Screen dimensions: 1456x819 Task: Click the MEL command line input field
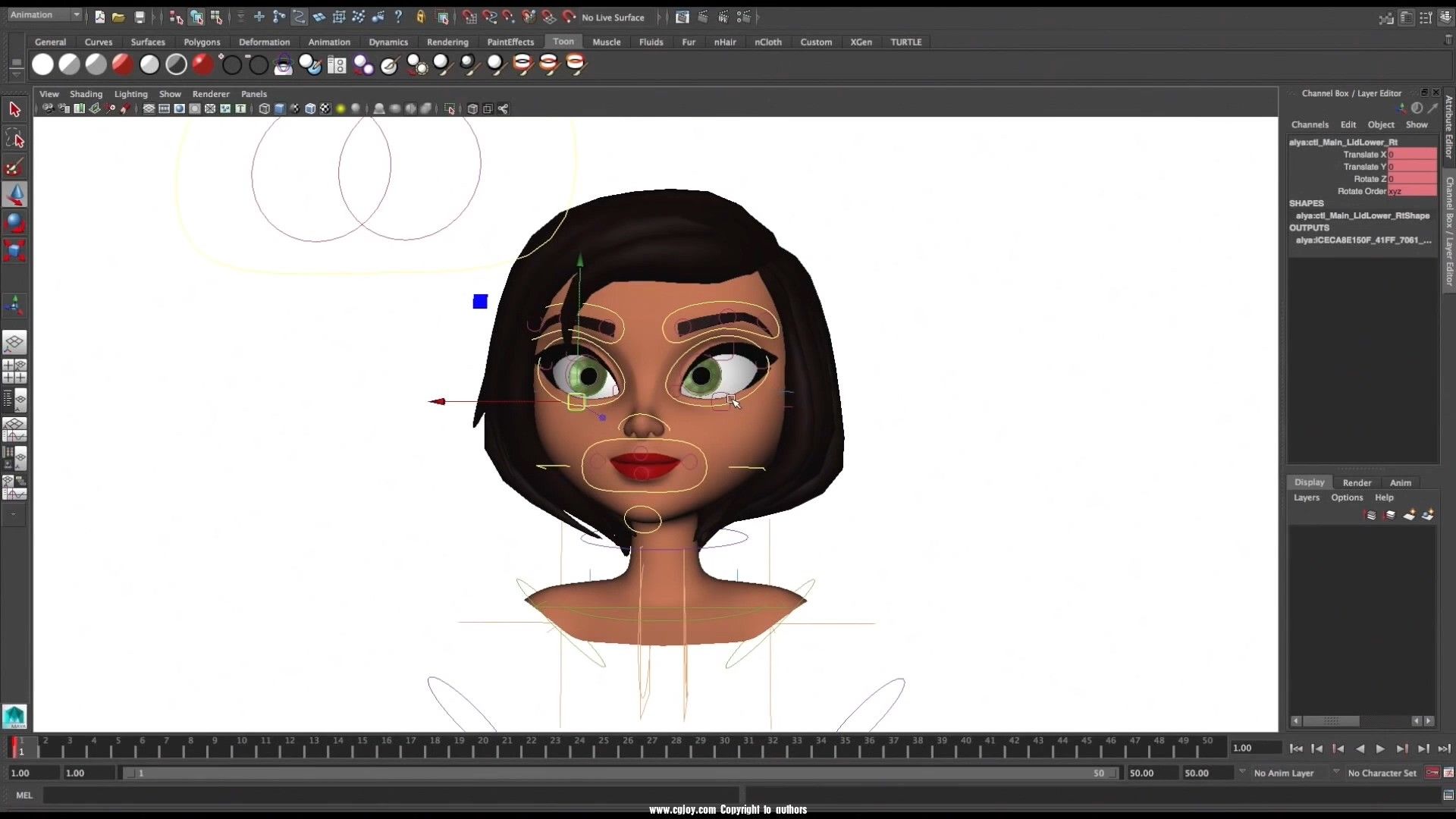coord(391,795)
